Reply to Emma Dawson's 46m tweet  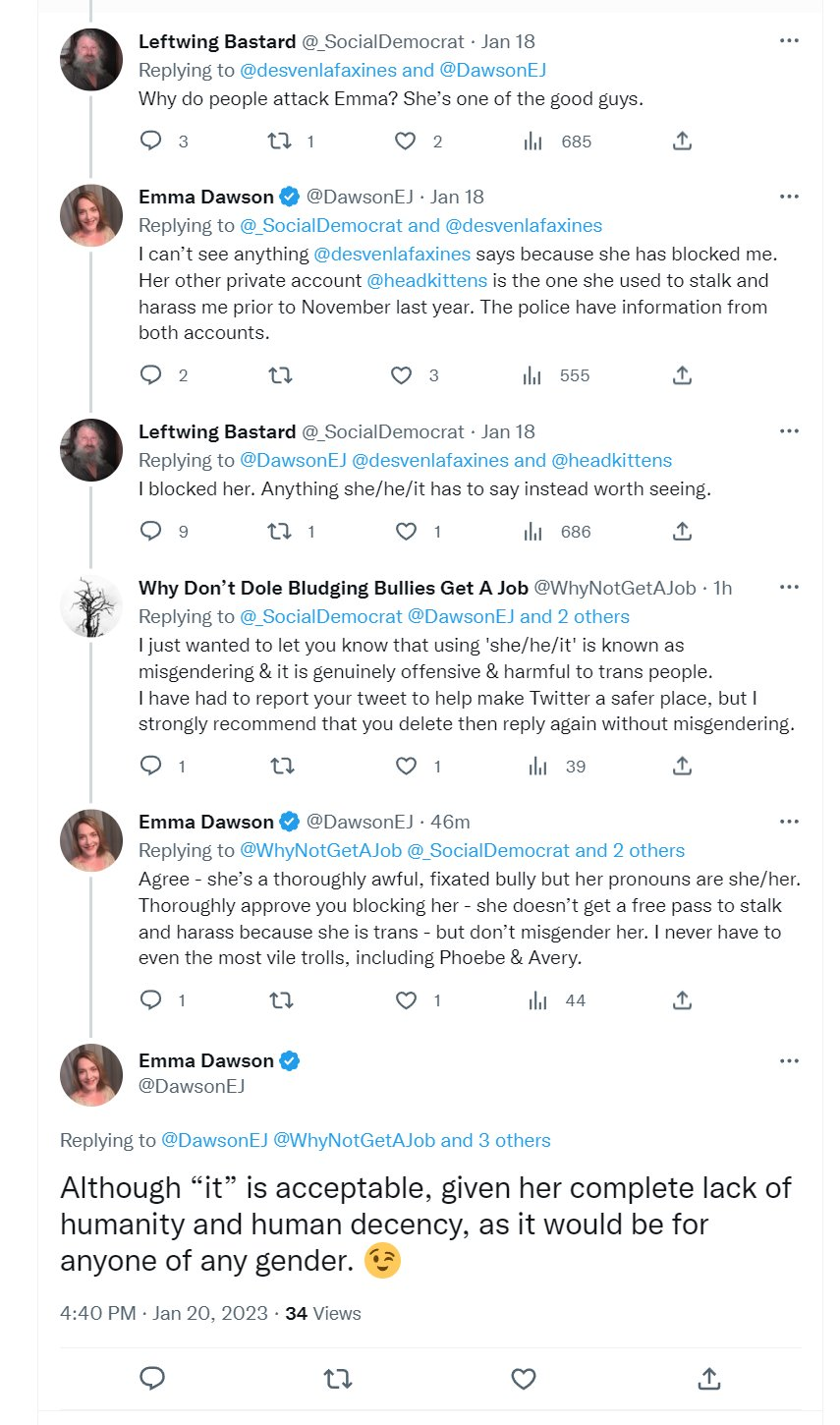coord(150,999)
